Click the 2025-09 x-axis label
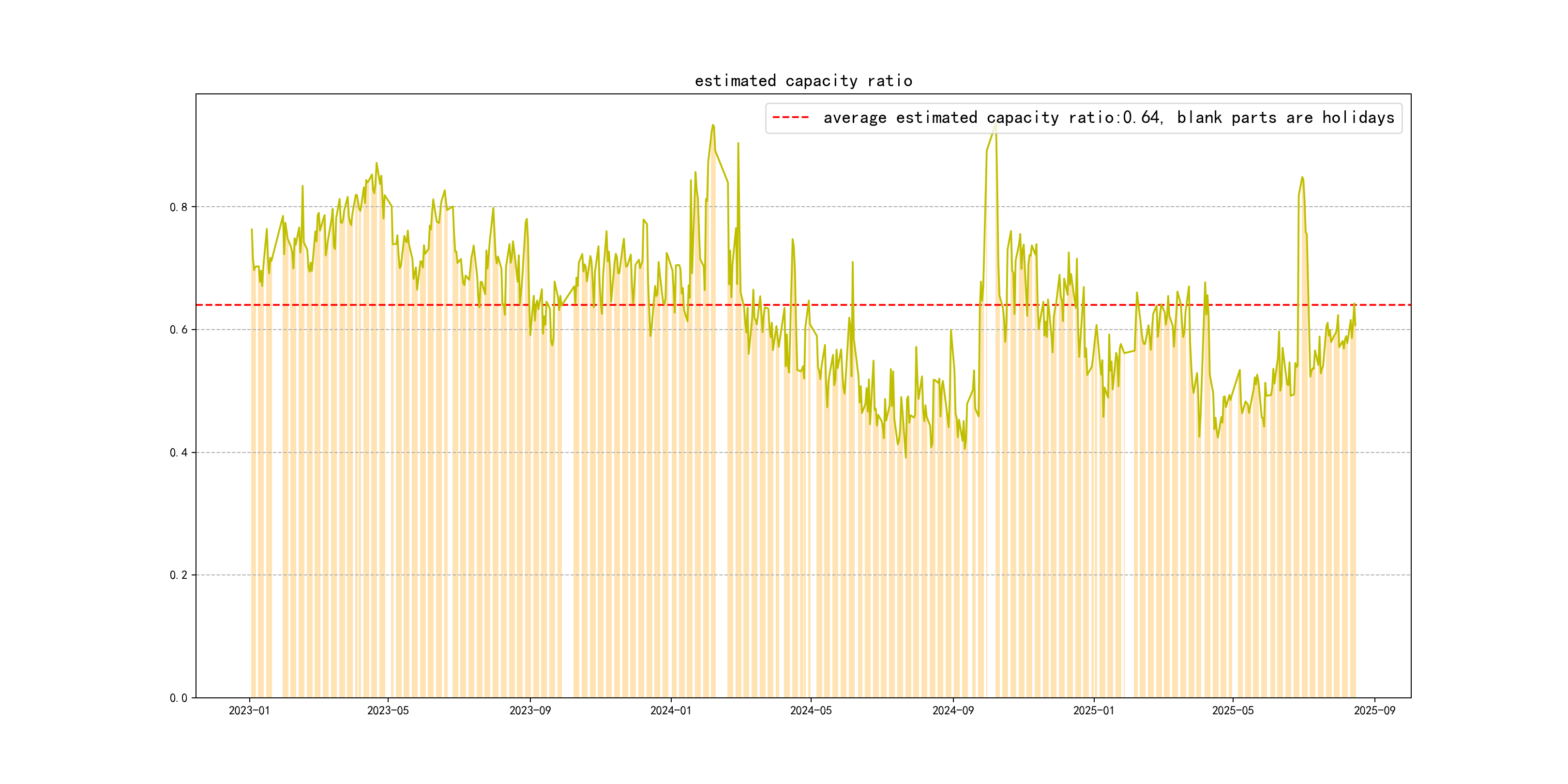The image size is (1568, 784). 1374,710
